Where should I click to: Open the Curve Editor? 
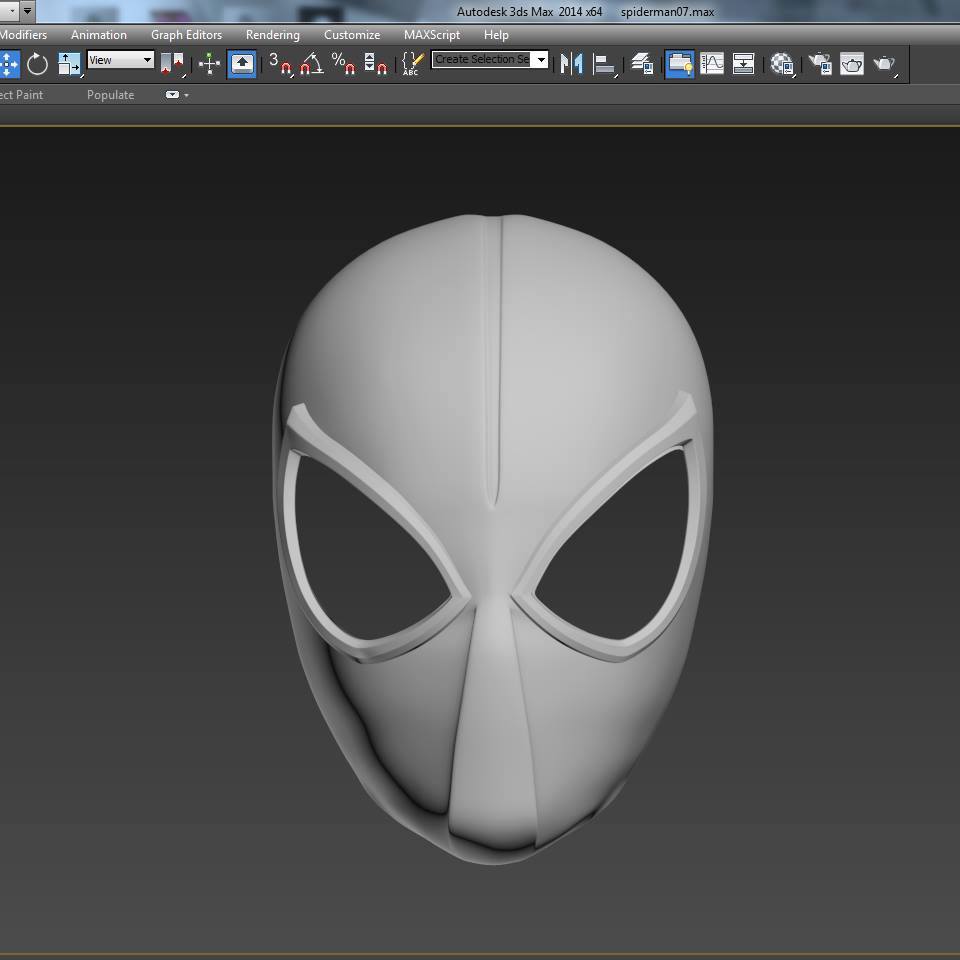[x=712, y=64]
